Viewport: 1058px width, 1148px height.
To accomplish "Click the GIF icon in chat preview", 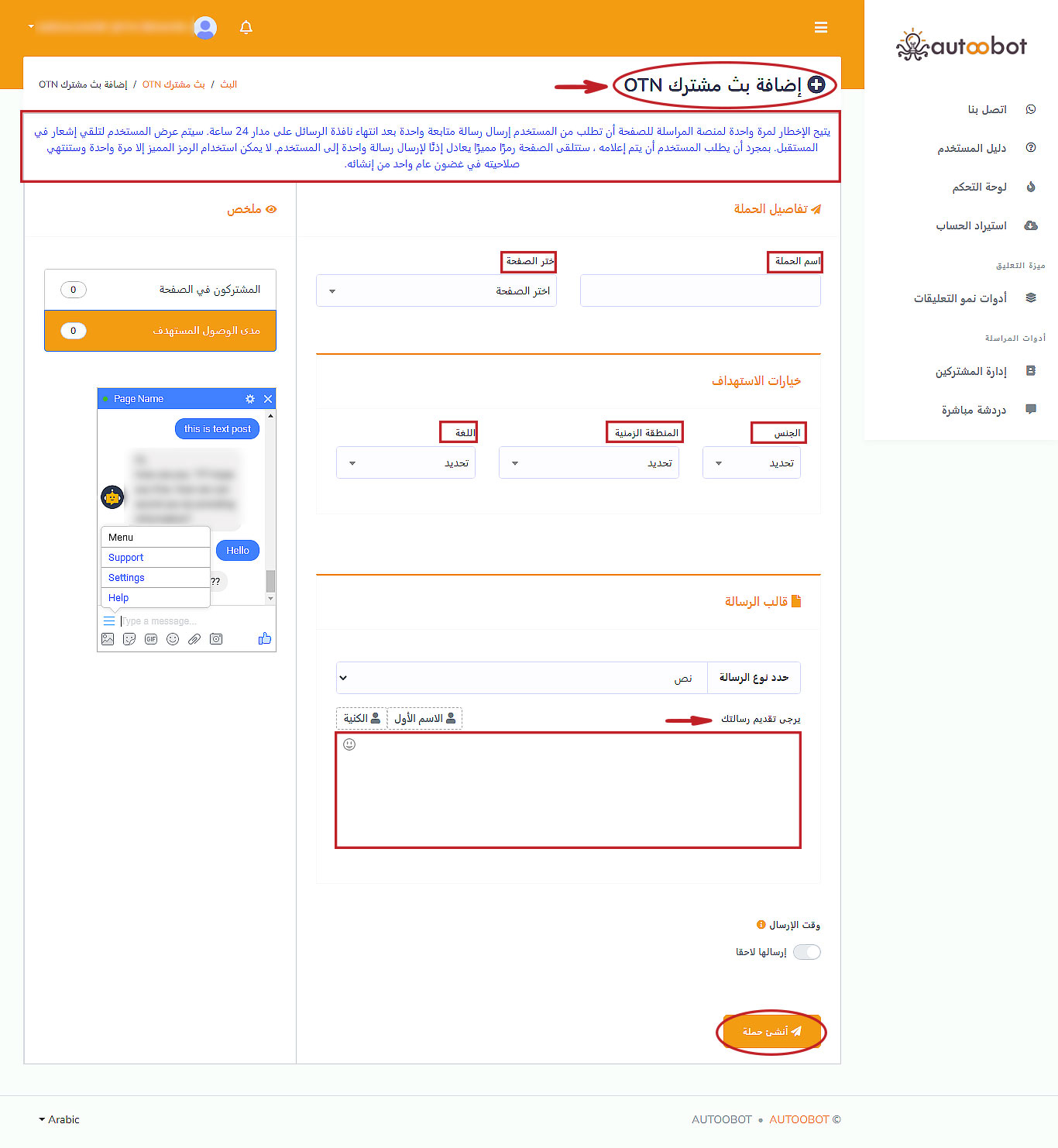I will click(x=151, y=639).
